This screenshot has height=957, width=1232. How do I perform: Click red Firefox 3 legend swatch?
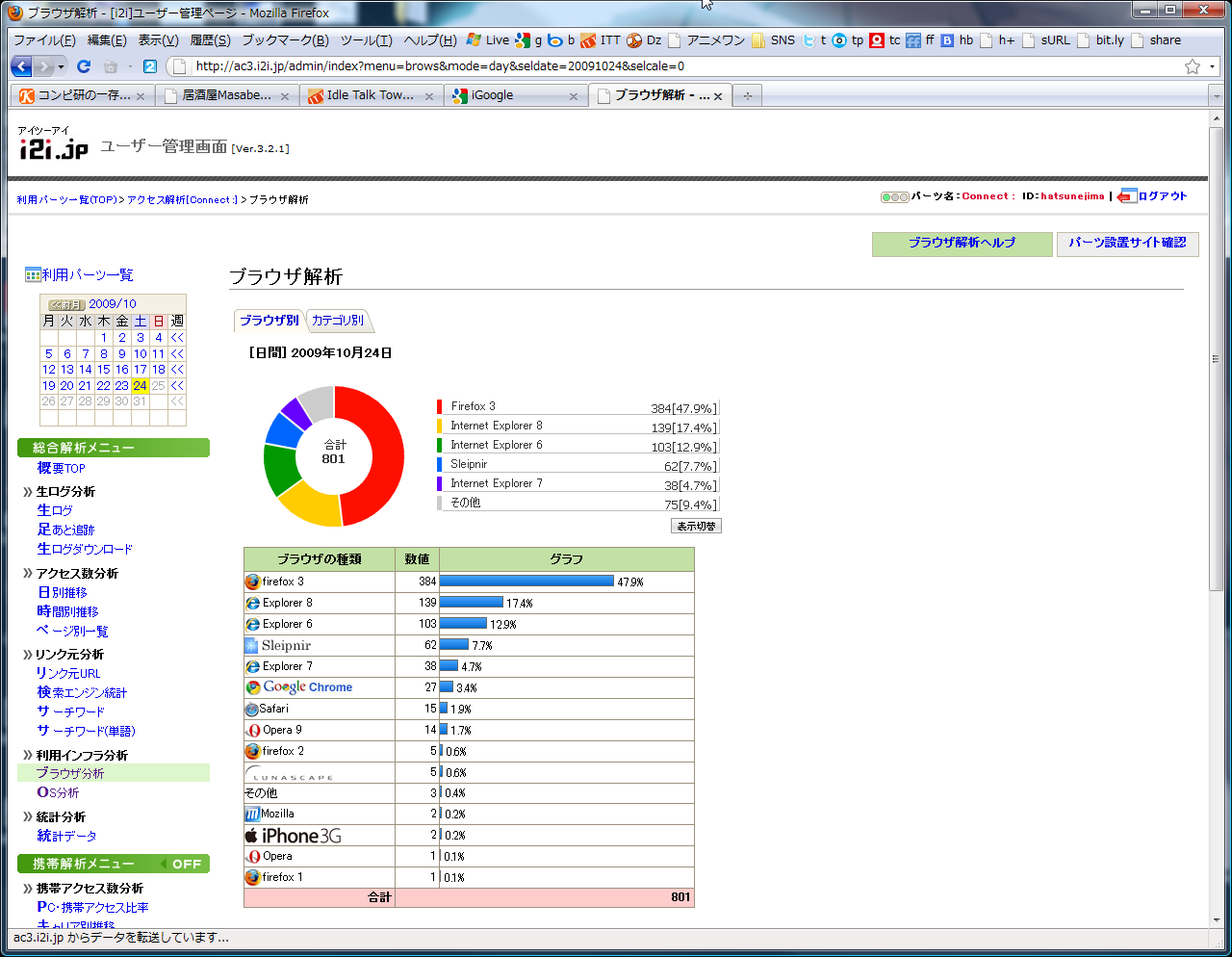click(440, 406)
